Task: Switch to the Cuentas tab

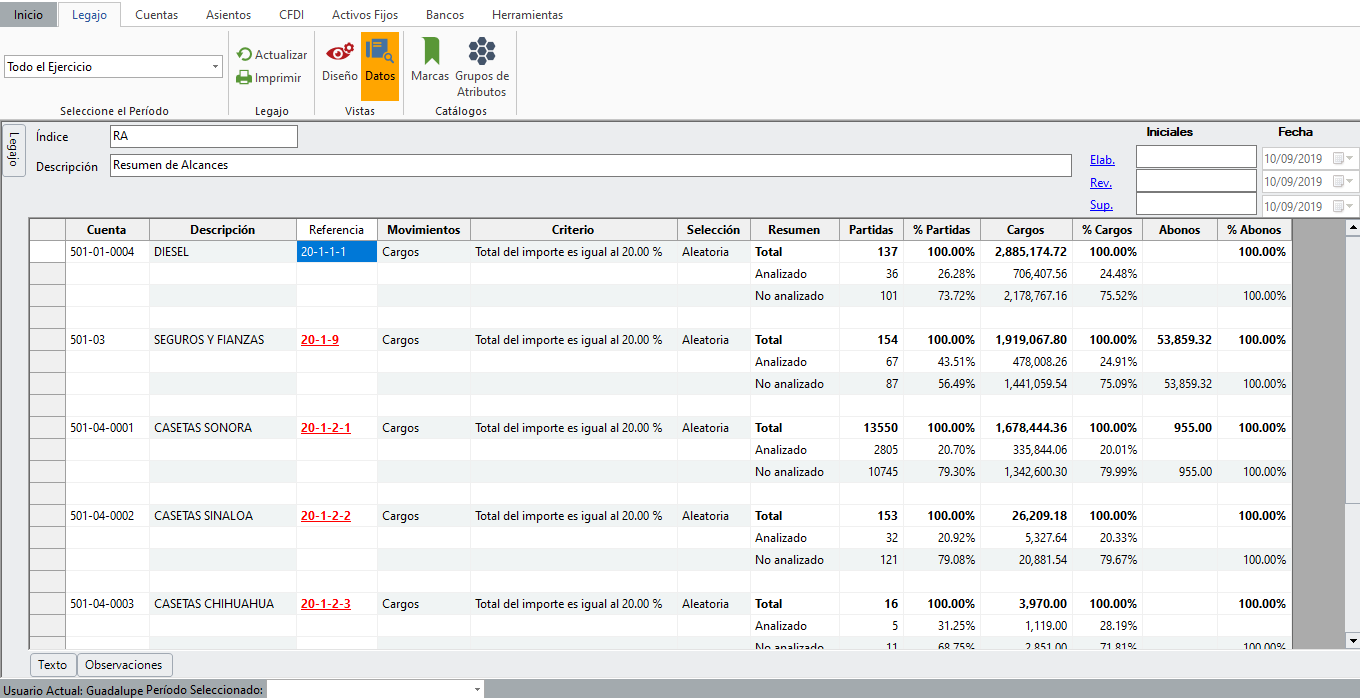Action: click(x=156, y=15)
